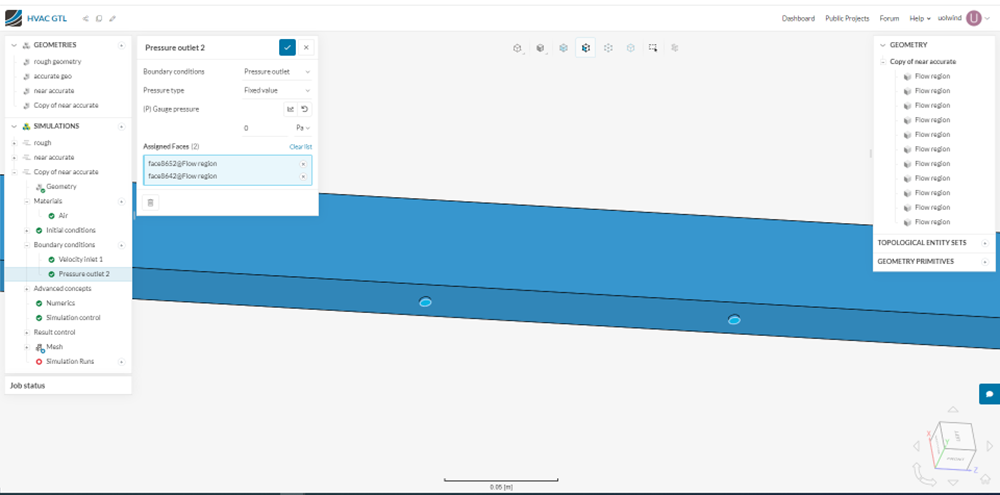This screenshot has width=1000, height=495.
Task: Create a new simulation with plus icon
Action: [121, 126]
